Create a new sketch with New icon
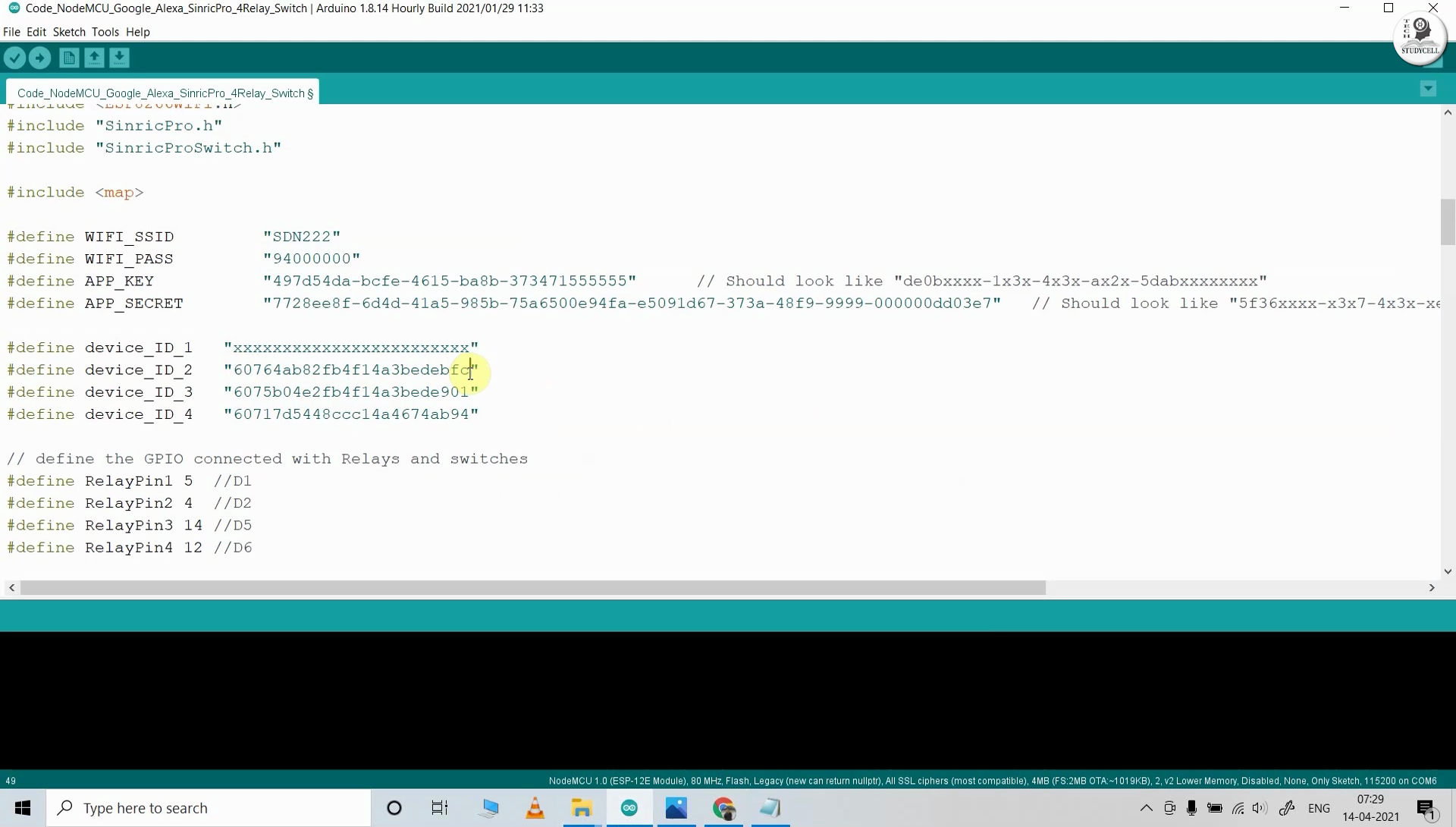The height and width of the screenshot is (827, 1456). pos(69,58)
